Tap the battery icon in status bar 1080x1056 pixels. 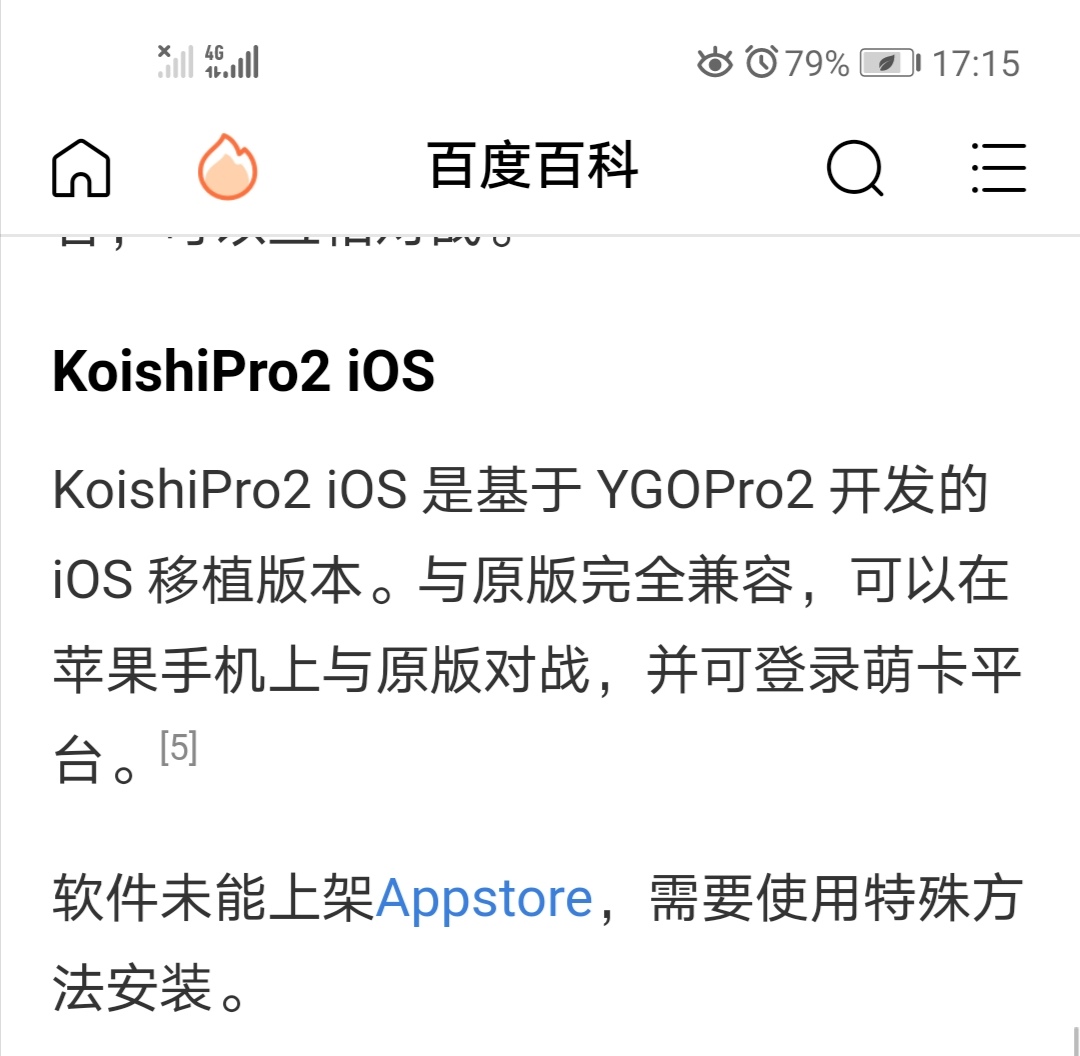point(890,63)
